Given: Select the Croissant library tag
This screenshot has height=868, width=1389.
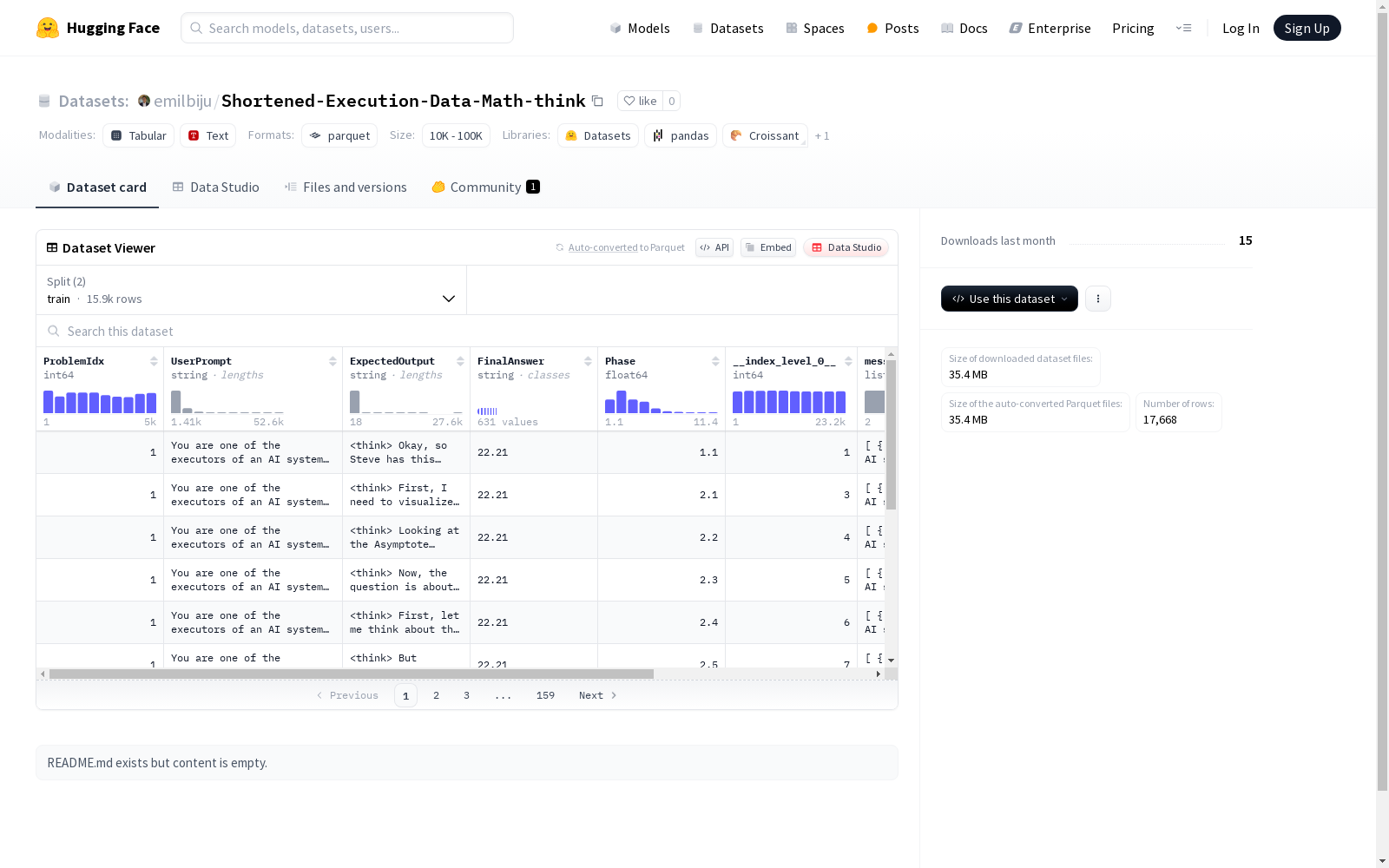Looking at the screenshot, I should click(x=765, y=135).
